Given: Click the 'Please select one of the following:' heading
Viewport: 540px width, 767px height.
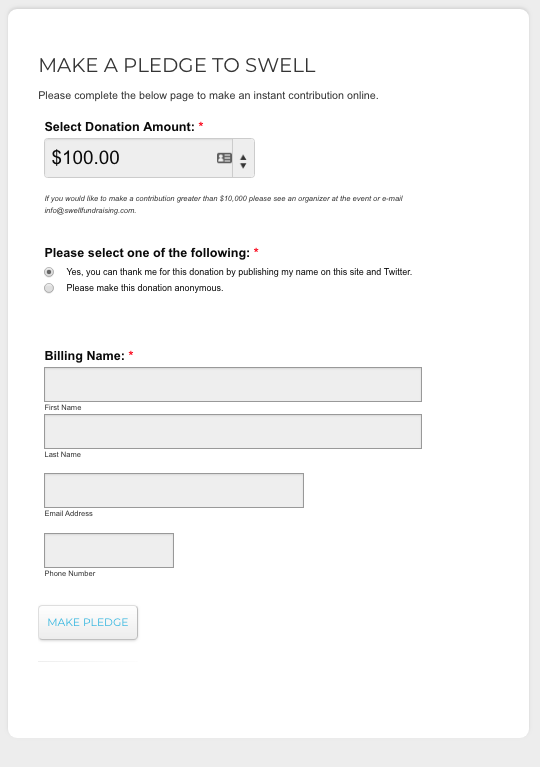Looking at the screenshot, I should [147, 253].
